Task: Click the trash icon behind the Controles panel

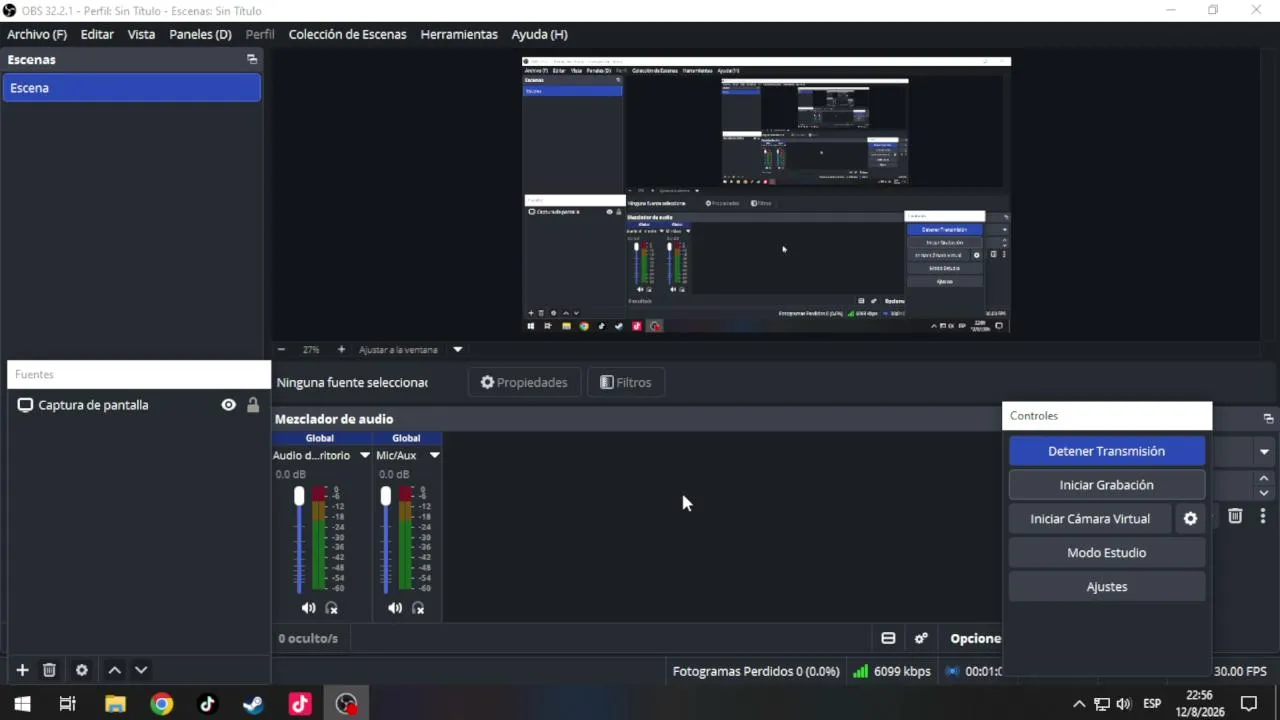Action: [1235, 516]
